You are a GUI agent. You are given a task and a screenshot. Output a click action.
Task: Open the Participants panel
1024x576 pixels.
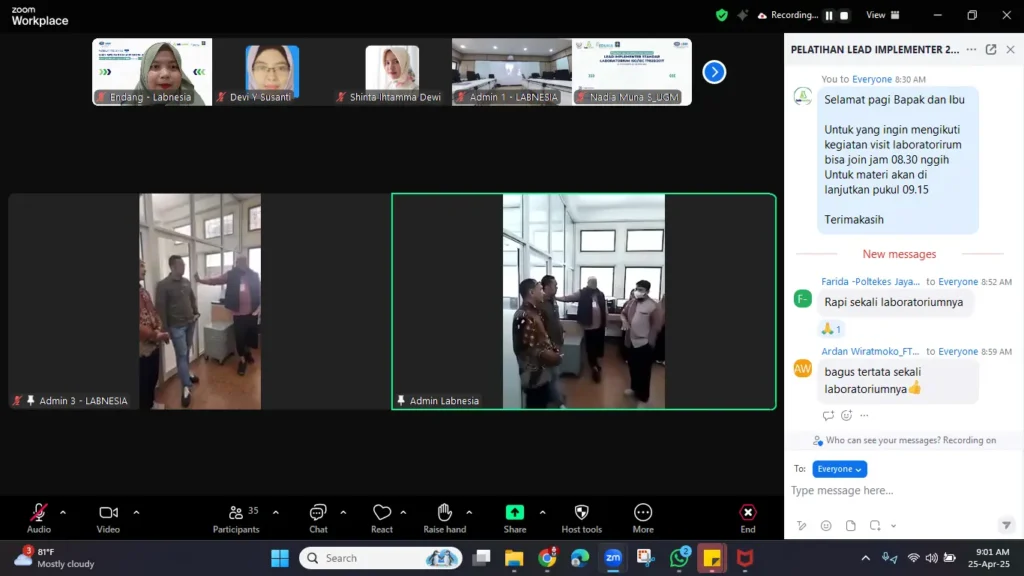tap(236, 513)
